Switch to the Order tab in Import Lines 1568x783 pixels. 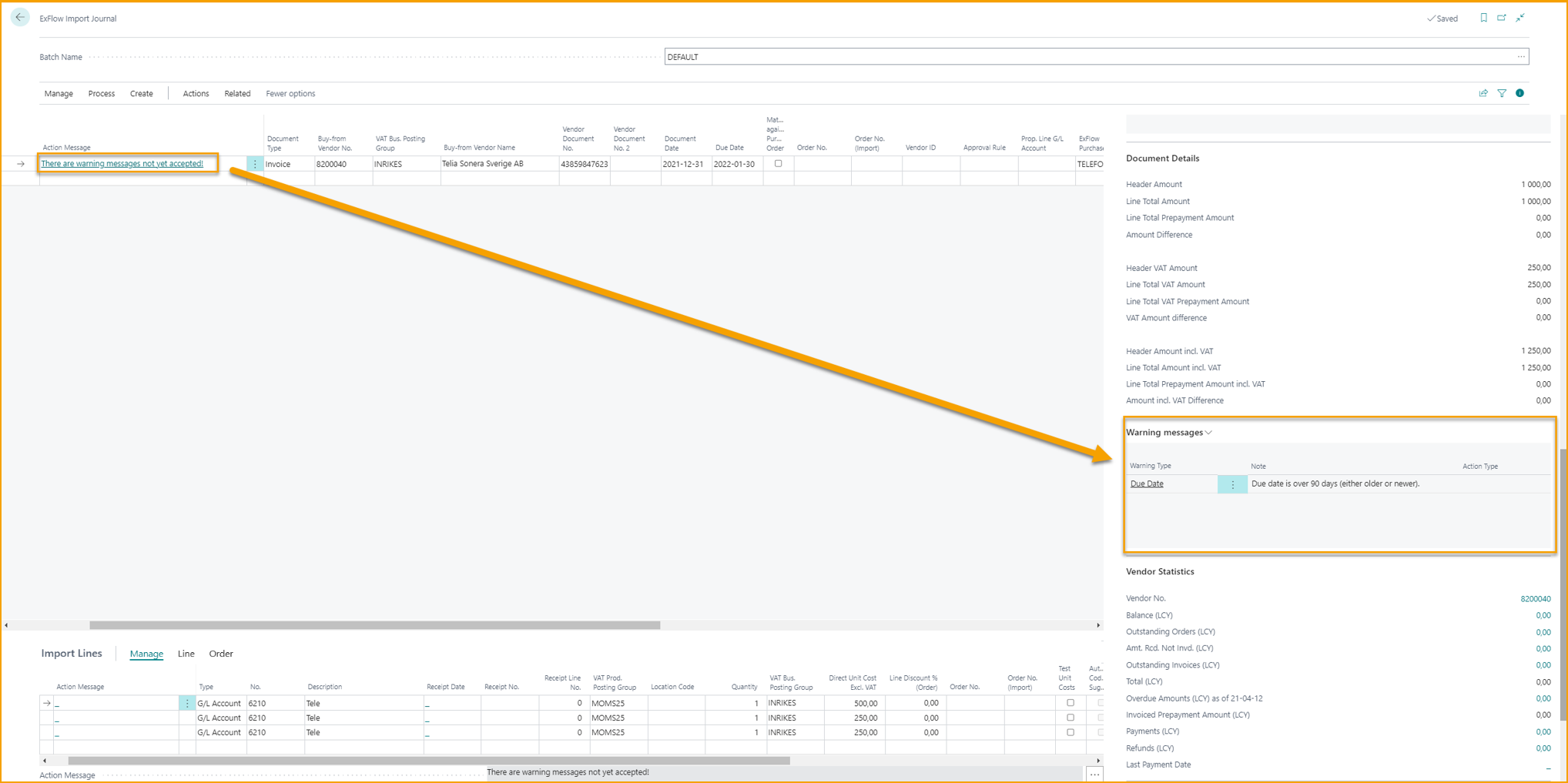(221, 654)
